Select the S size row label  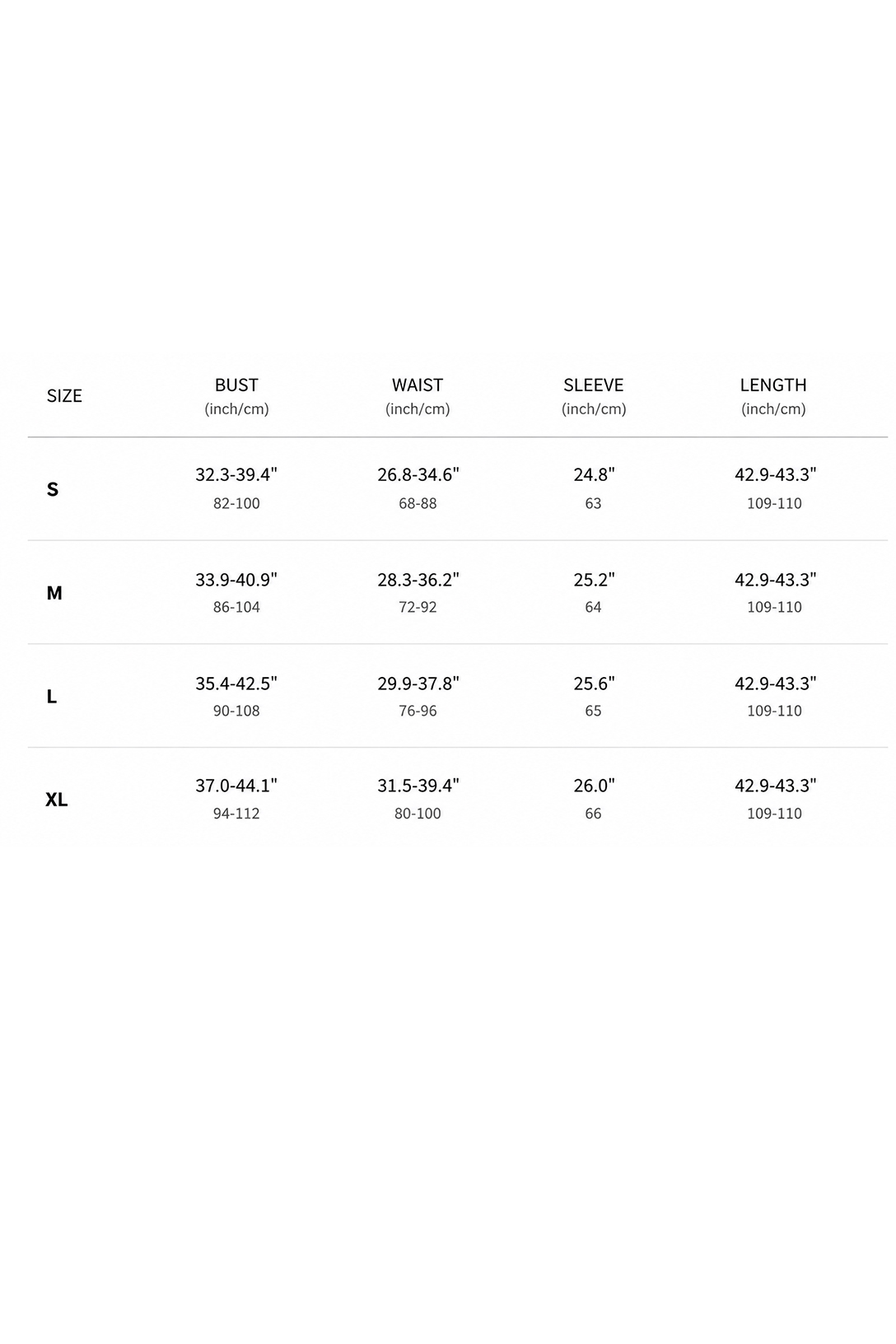coord(53,490)
